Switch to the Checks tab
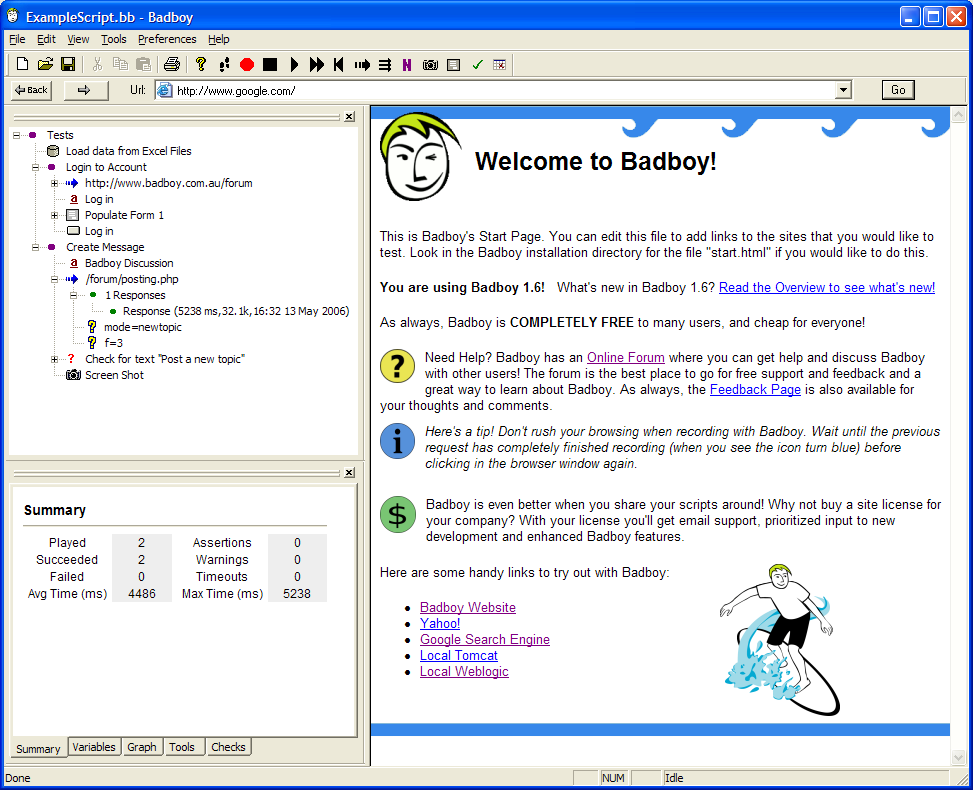The image size is (973, 790). pos(228,747)
